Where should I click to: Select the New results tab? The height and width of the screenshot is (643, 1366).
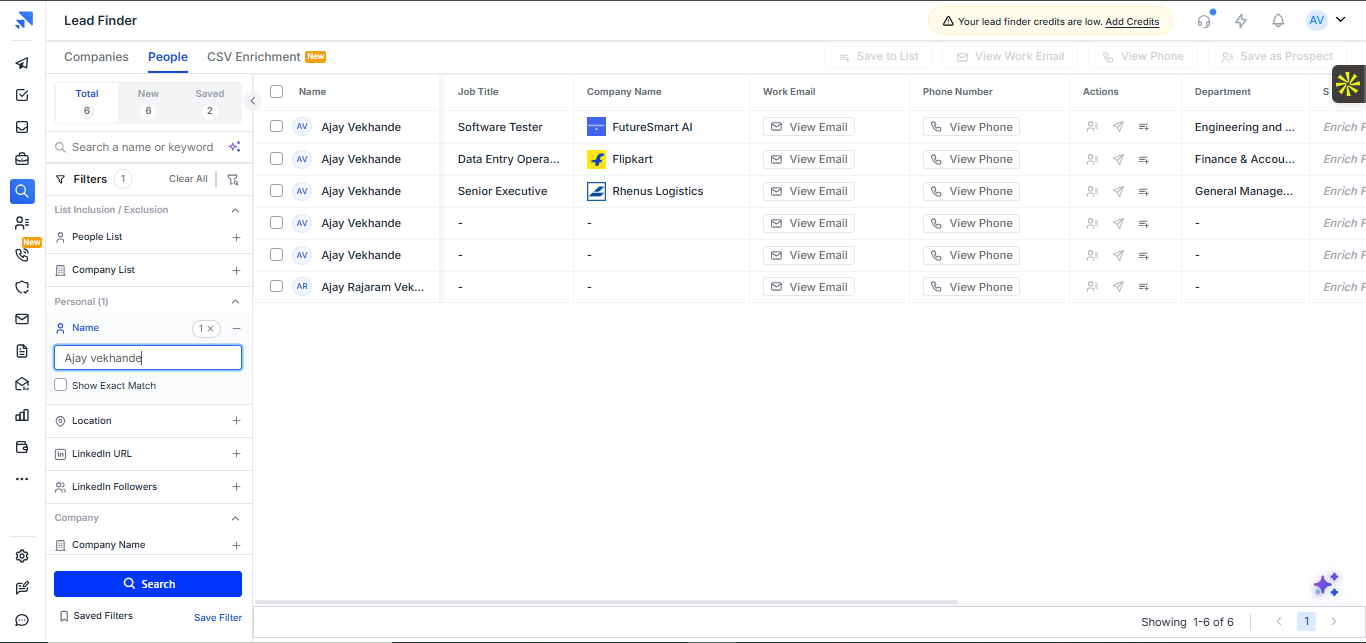click(x=148, y=102)
